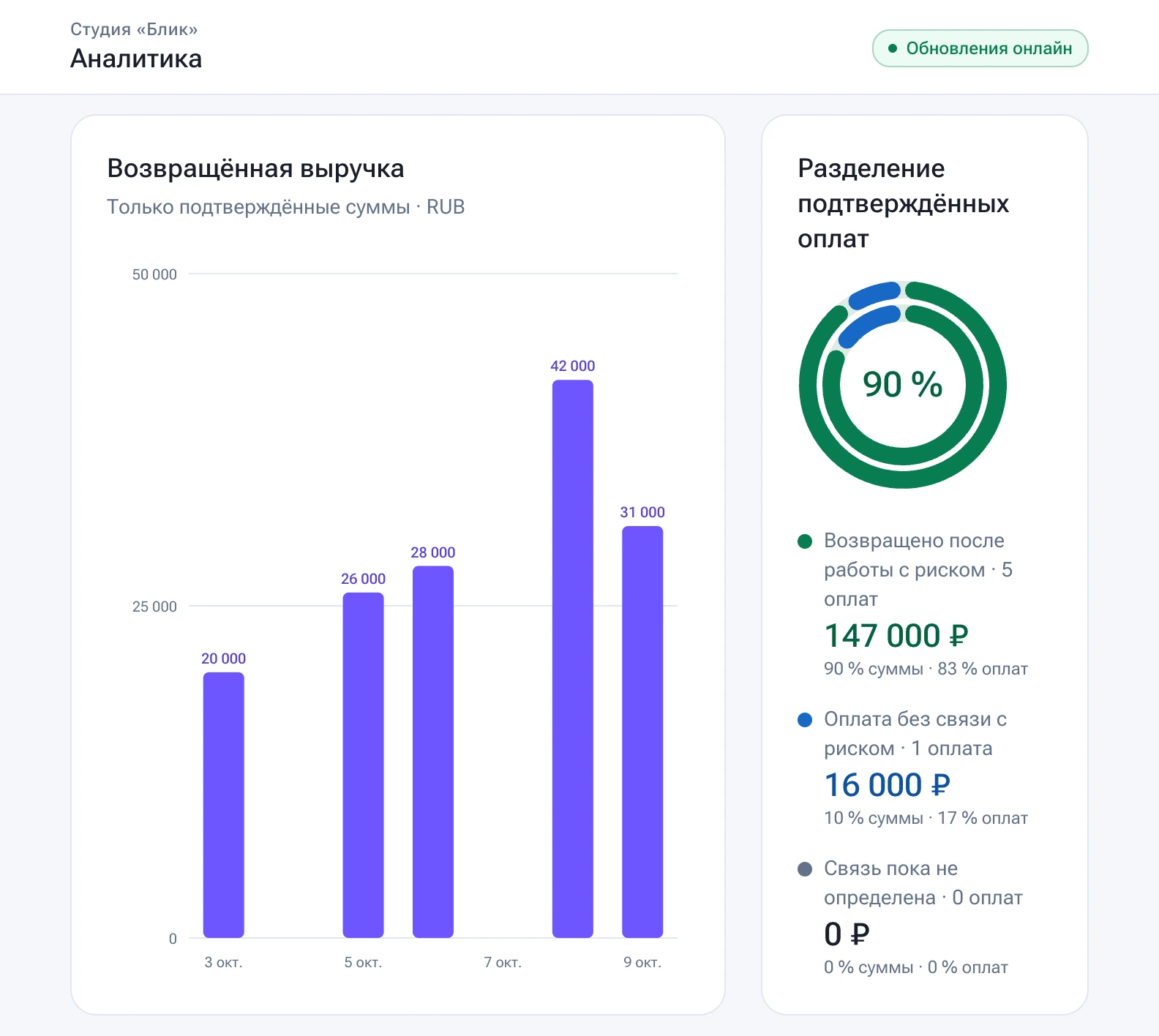Image resolution: width=1159 pixels, height=1036 pixels.
Task: Select the tallest bar labeled 42 000
Action: 573,658
